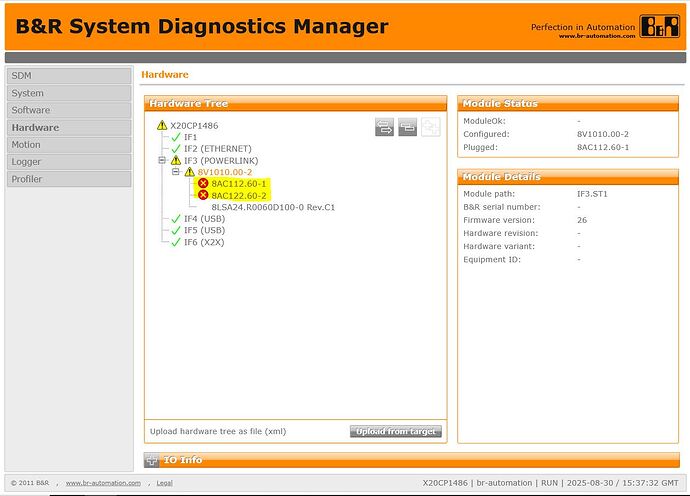Open the SDM page in sidebar
The image size is (690, 496).
[x=69, y=76]
